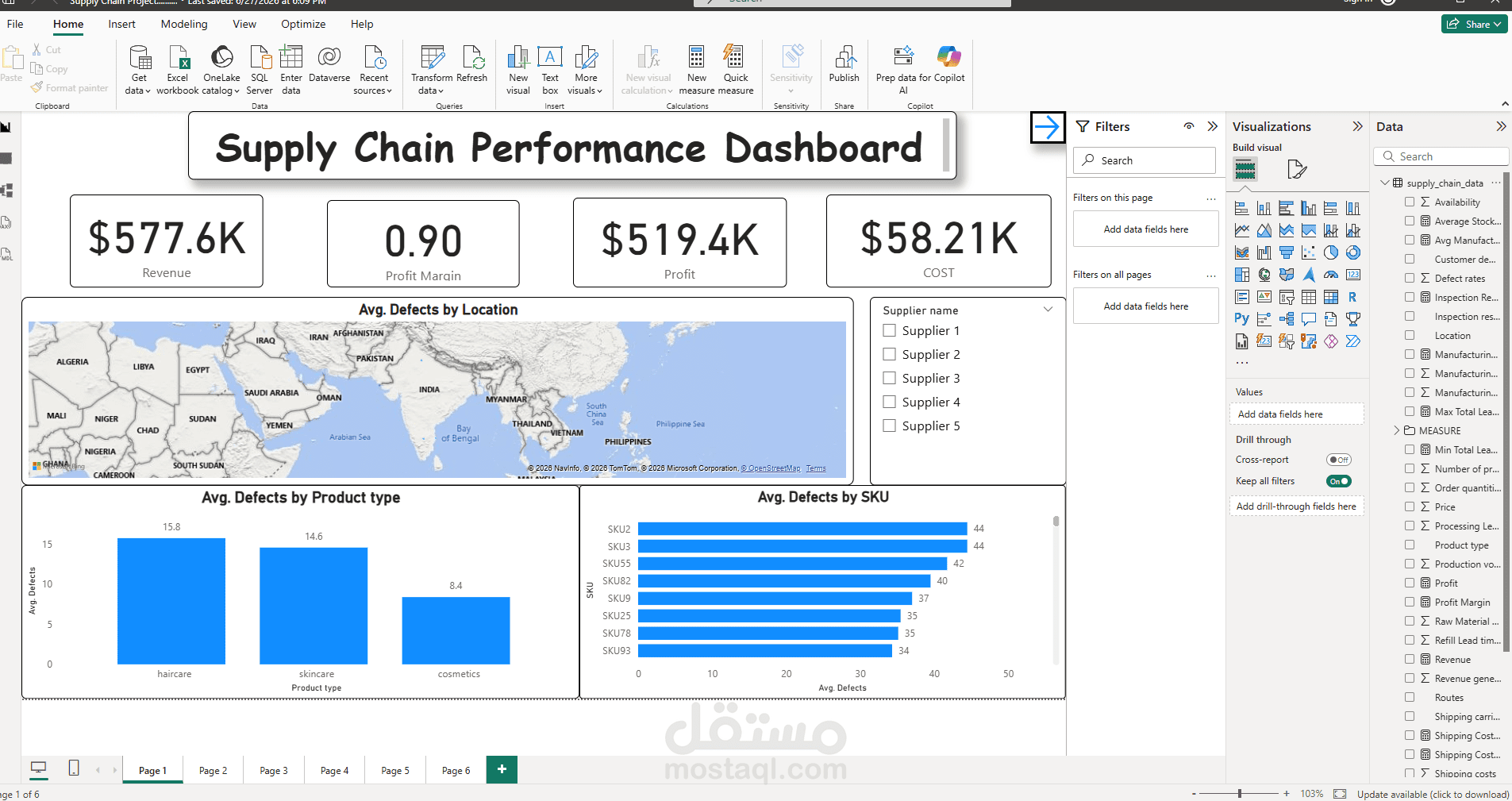Image resolution: width=1512 pixels, height=801 pixels.
Task: Collapse the Data pane chevrons
Action: click(x=1501, y=126)
